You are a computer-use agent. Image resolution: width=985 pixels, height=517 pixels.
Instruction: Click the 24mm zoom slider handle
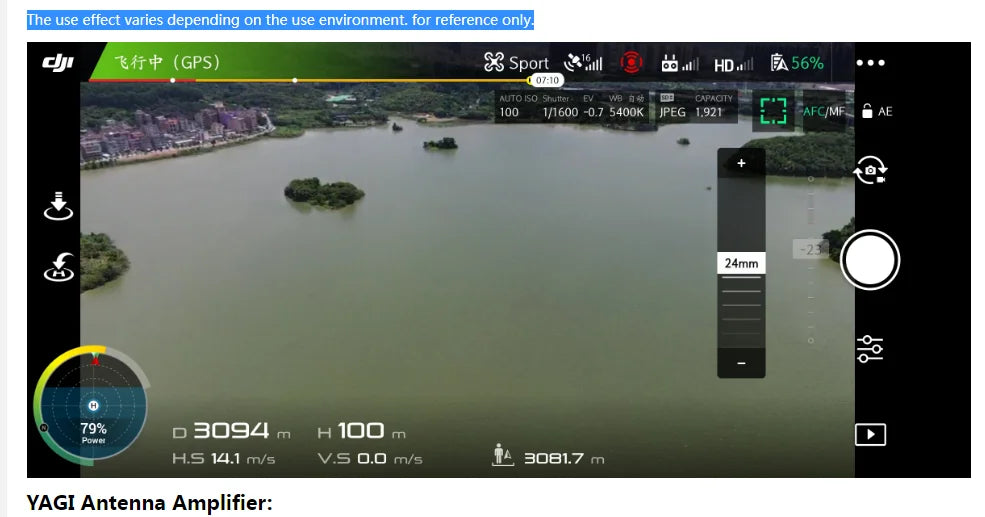pyautogui.click(x=741, y=263)
